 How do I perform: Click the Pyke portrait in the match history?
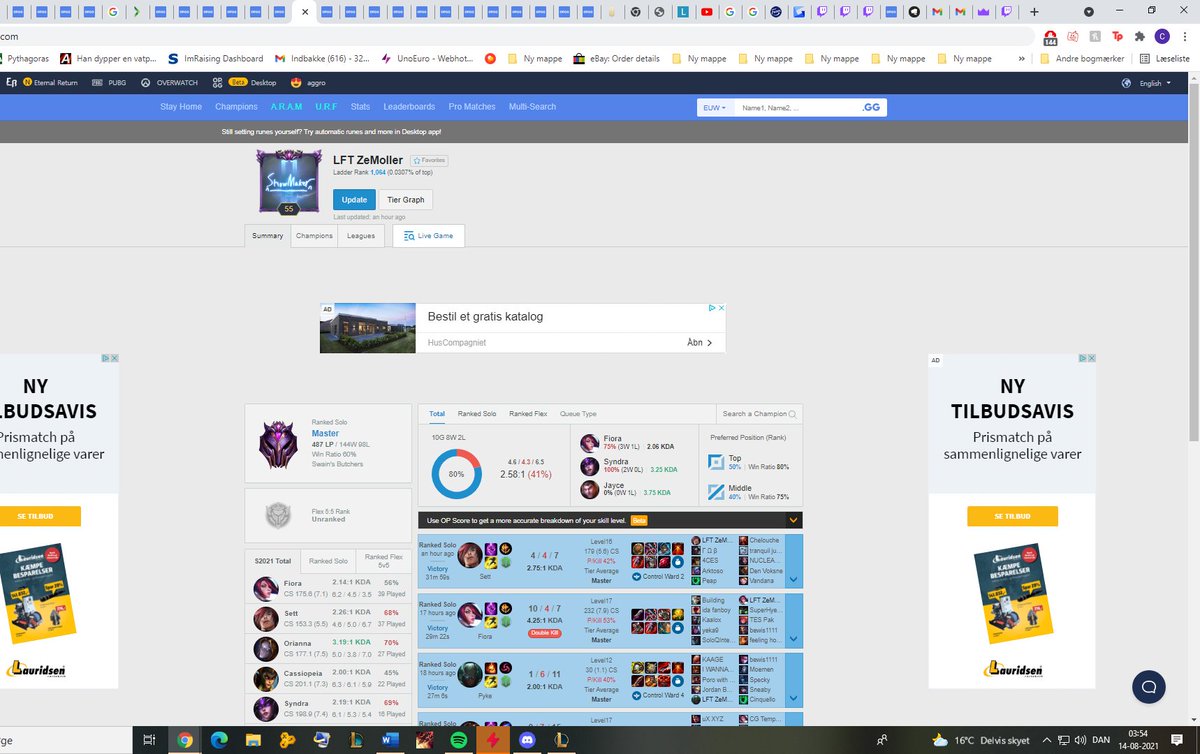pos(470,675)
